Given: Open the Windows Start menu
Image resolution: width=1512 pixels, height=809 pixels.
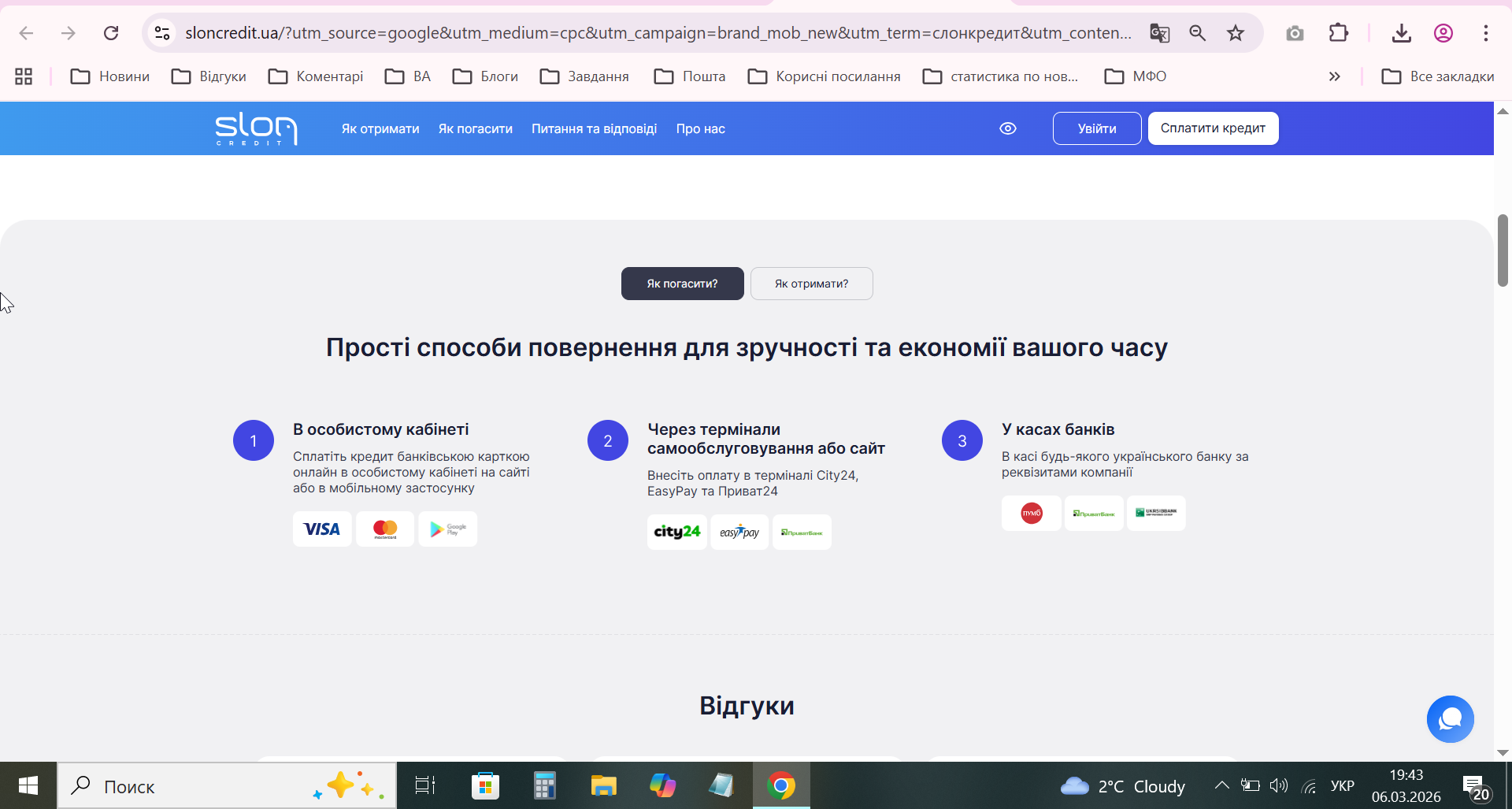Looking at the screenshot, I should point(28,785).
